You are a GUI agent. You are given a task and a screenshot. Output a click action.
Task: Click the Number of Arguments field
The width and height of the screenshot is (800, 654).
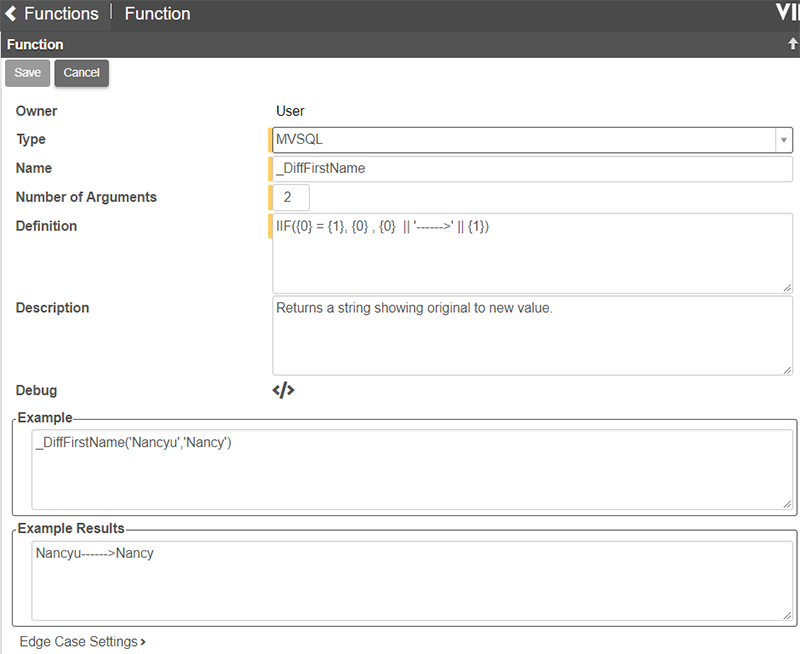(292, 197)
